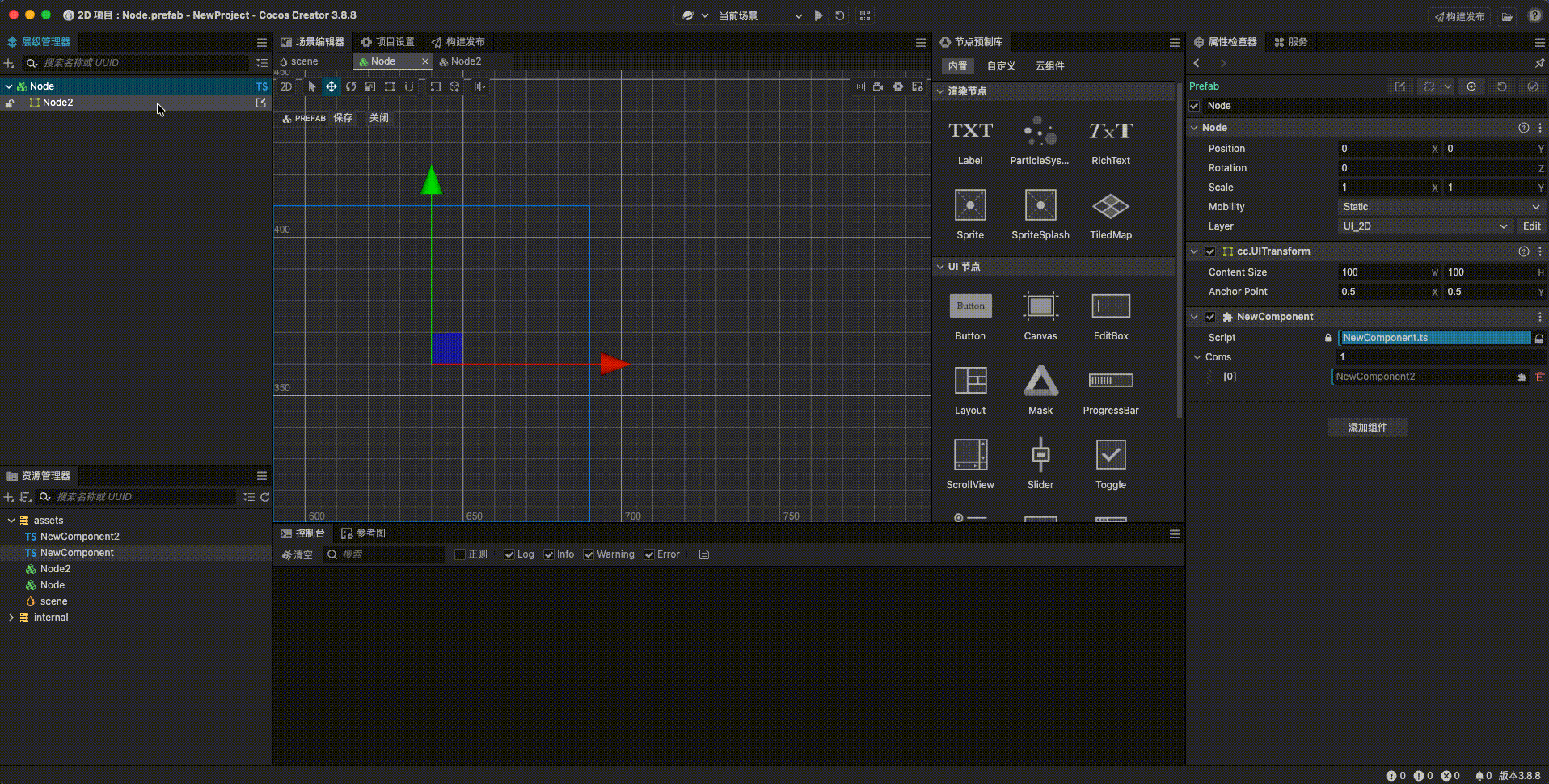Add Toggle UI node from library
This screenshot has width=1549, height=784.
(x=1111, y=464)
